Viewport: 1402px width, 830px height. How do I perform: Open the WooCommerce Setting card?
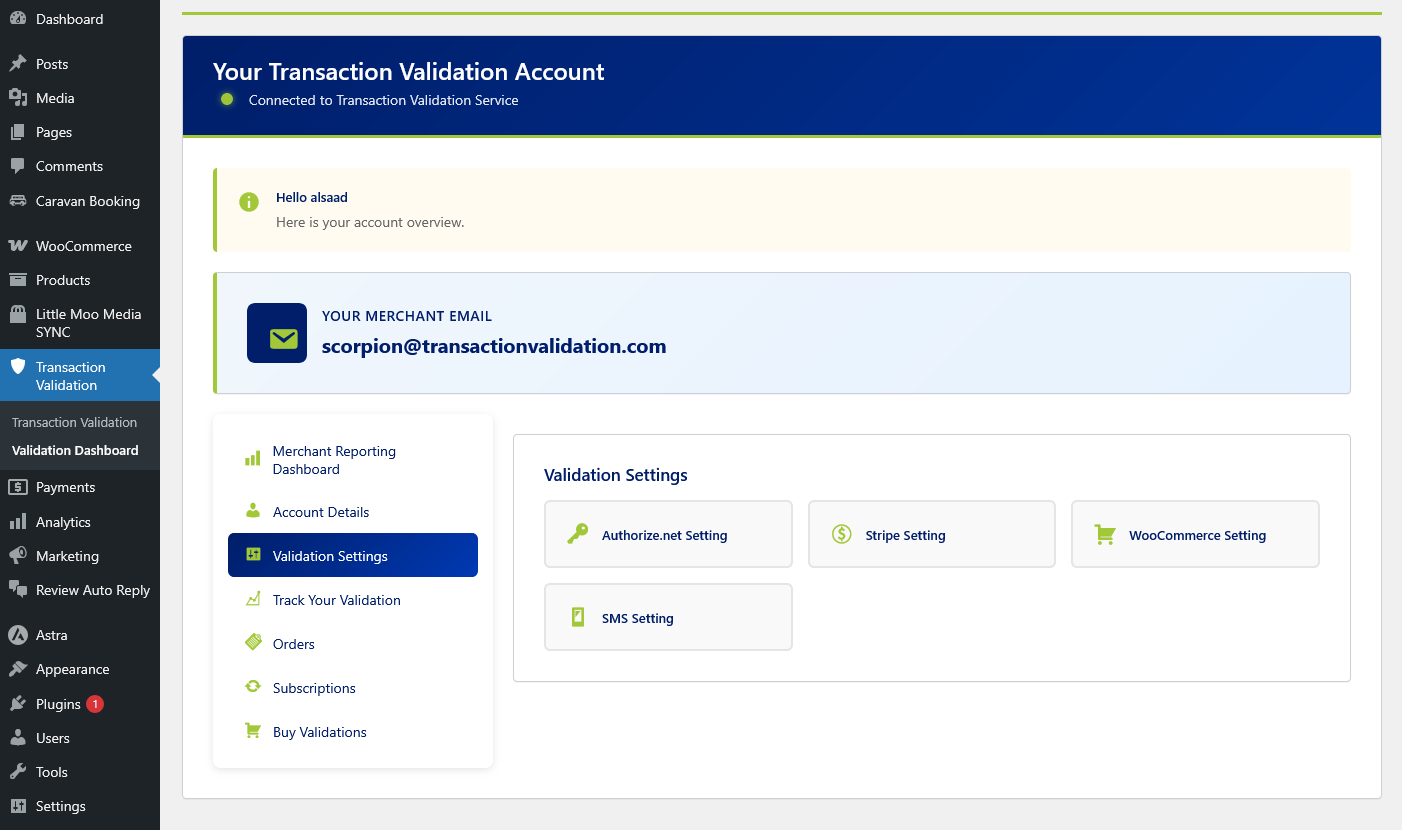point(1195,534)
